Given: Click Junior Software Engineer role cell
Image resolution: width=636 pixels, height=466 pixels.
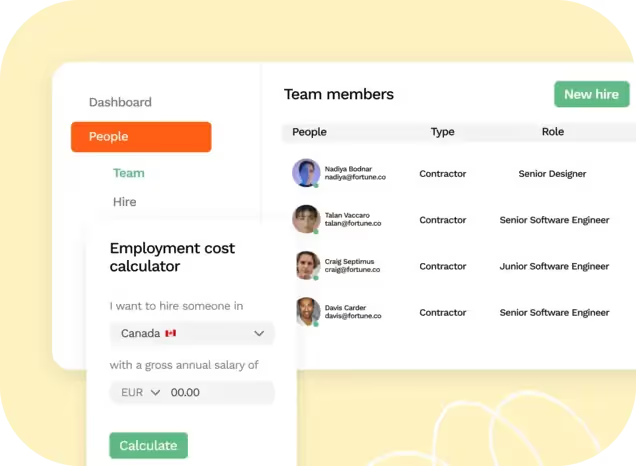Looking at the screenshot, I should [x=554, y=266].
